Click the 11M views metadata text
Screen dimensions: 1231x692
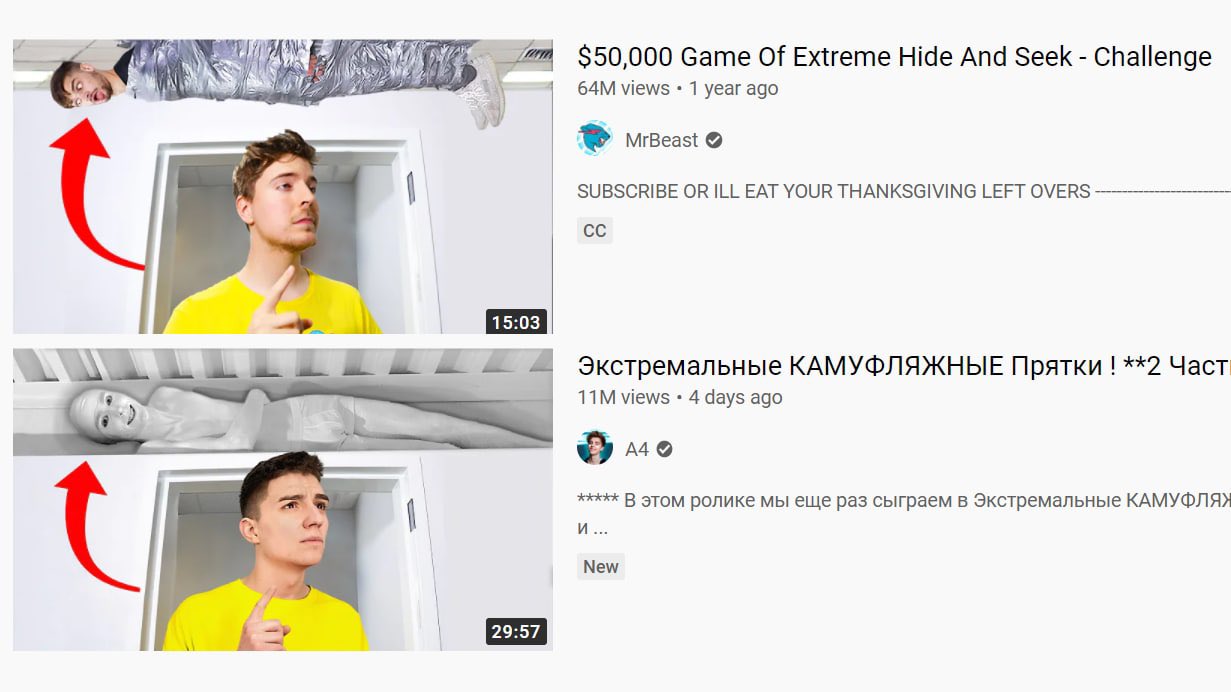coord(622,397)
